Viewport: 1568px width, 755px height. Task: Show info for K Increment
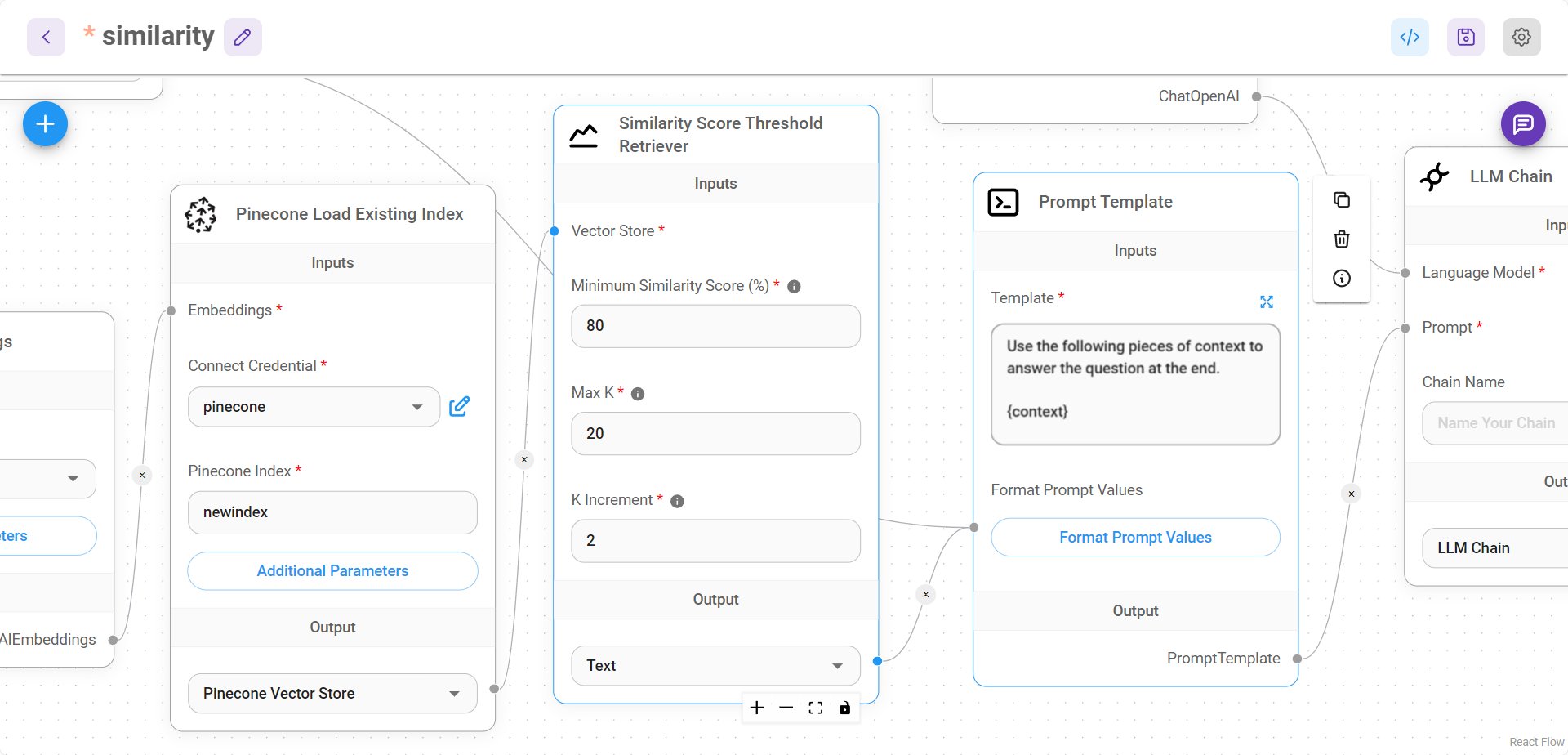point(677,501)
